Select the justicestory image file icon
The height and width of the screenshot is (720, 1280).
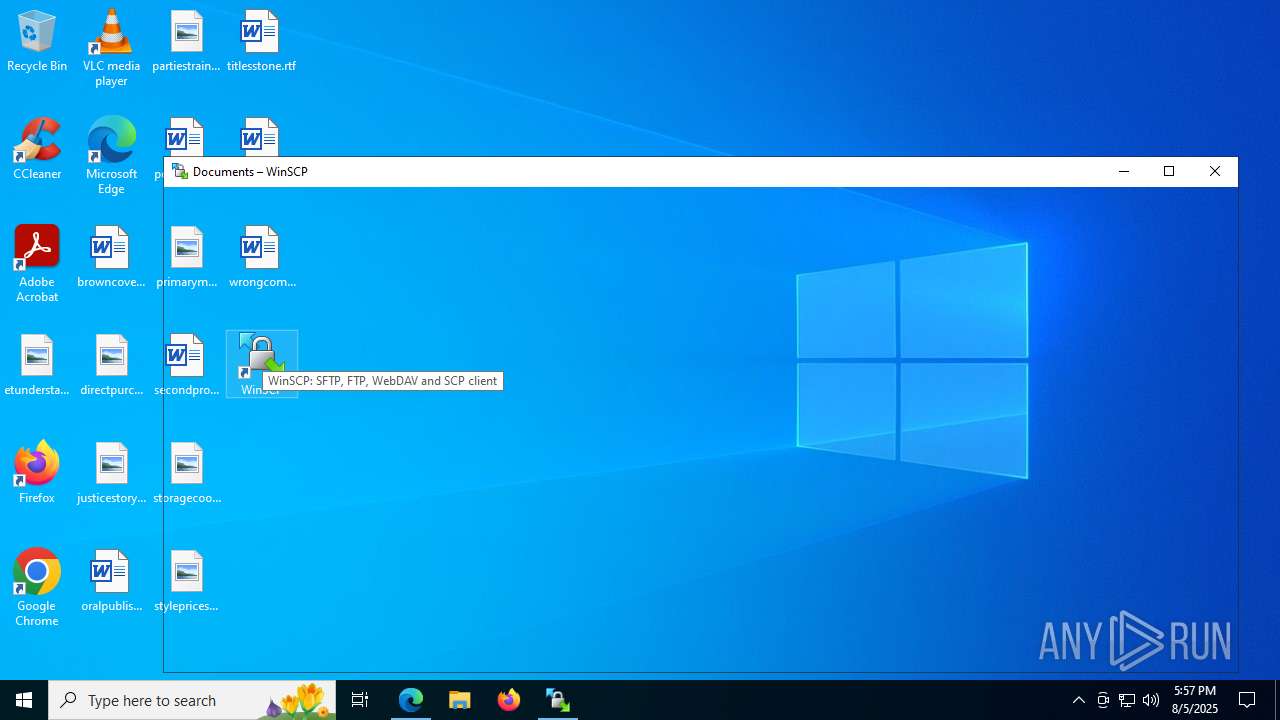[111, 474]
